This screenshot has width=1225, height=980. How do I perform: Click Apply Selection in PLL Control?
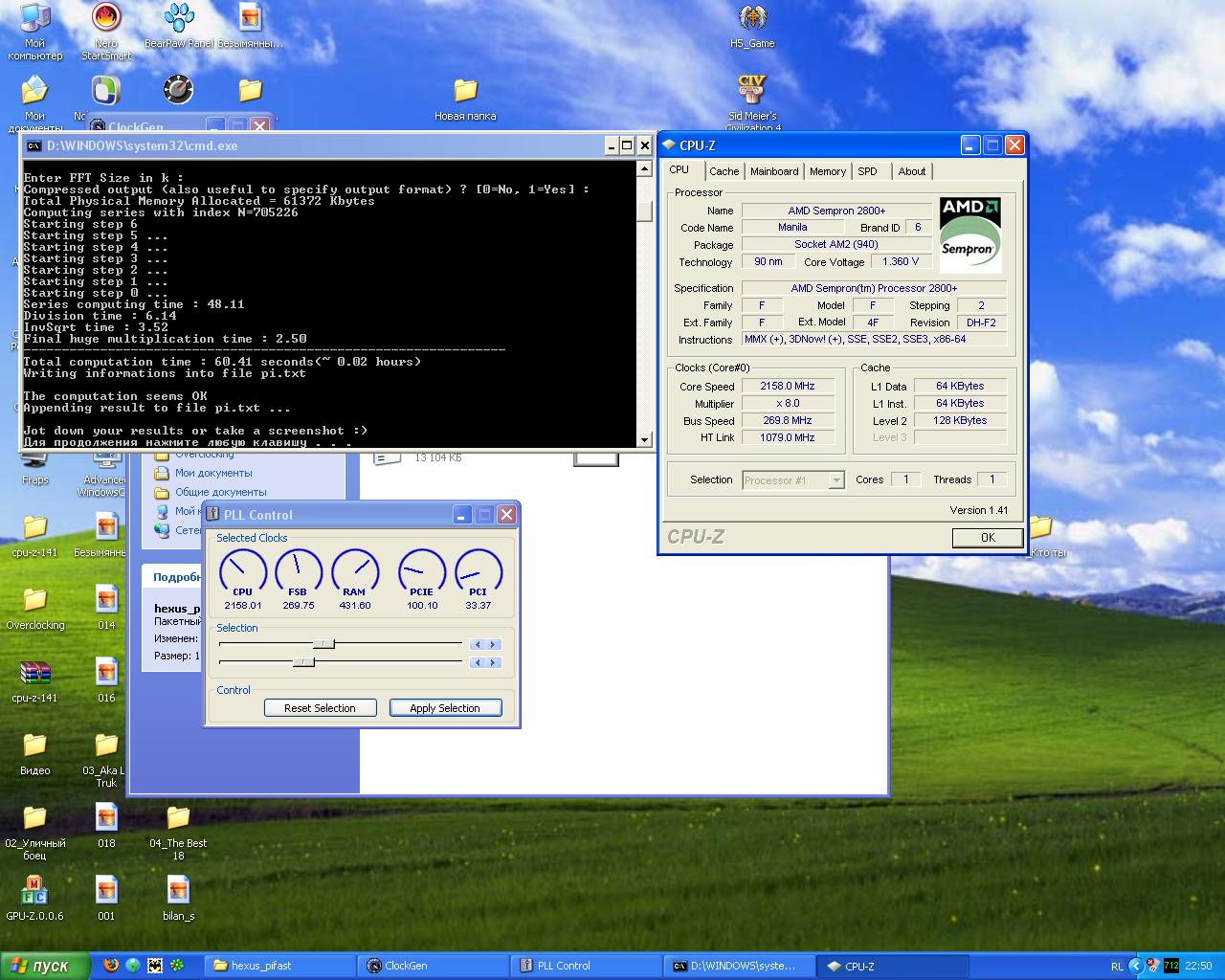click(445, 708)
